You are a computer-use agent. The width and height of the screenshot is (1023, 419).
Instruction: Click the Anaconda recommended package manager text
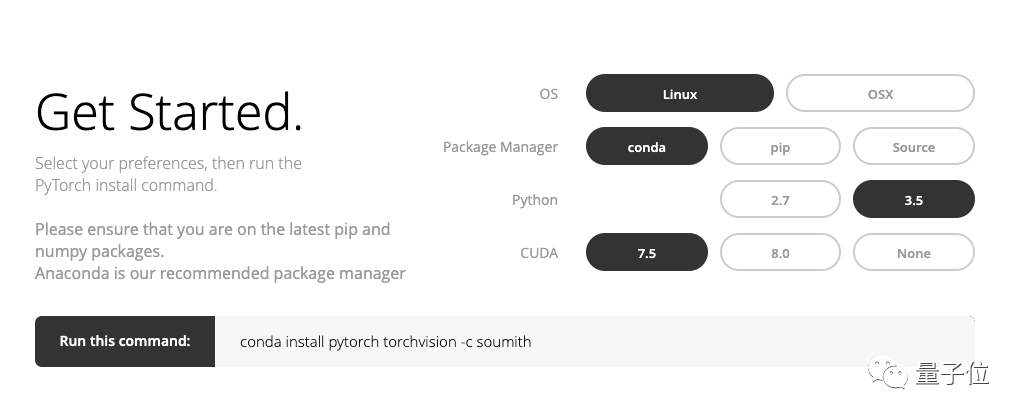pyautogui.click(x=220, y=273)
